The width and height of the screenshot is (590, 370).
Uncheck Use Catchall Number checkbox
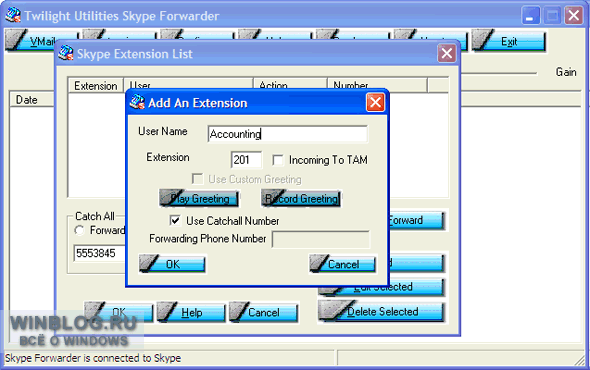(x=175, y=221)
